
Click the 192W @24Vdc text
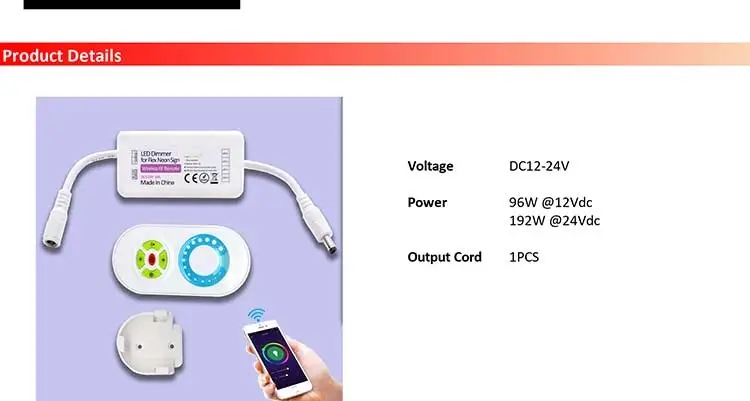(x=554, y=221)
